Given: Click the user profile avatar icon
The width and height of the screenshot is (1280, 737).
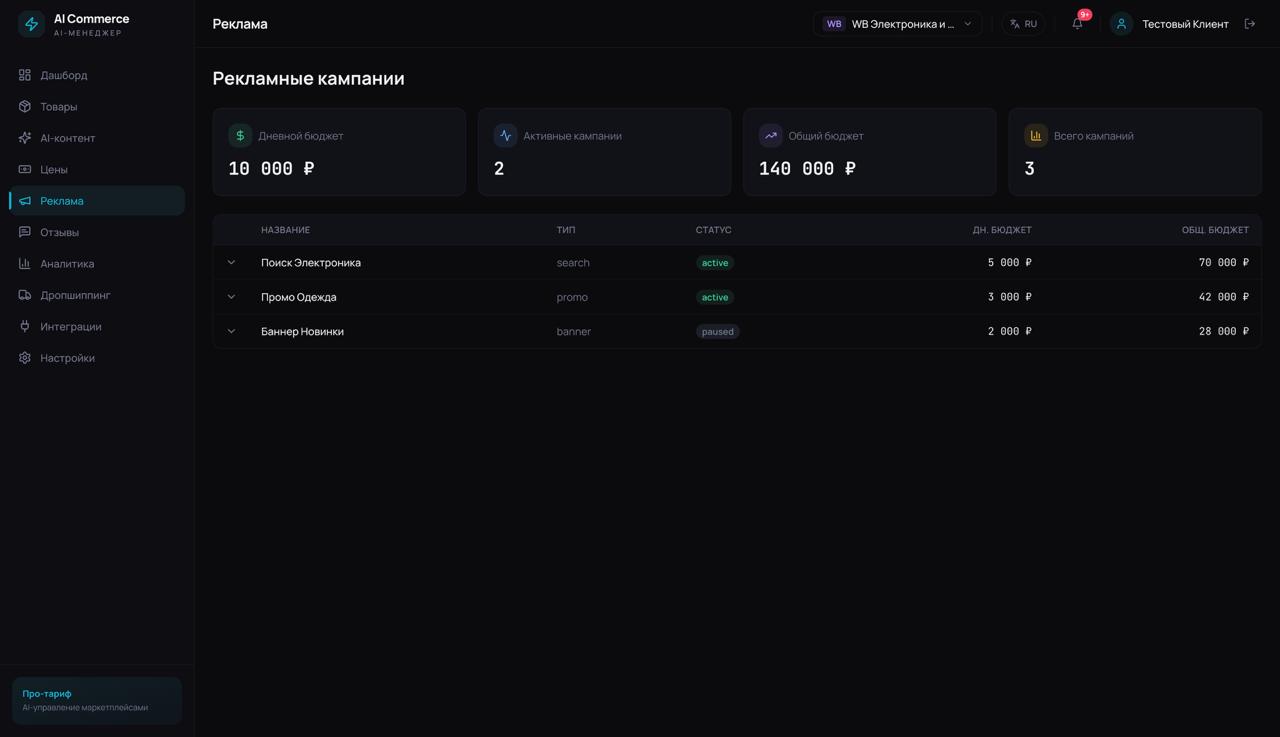Looking at the screenshot, I should point(1121,24).
